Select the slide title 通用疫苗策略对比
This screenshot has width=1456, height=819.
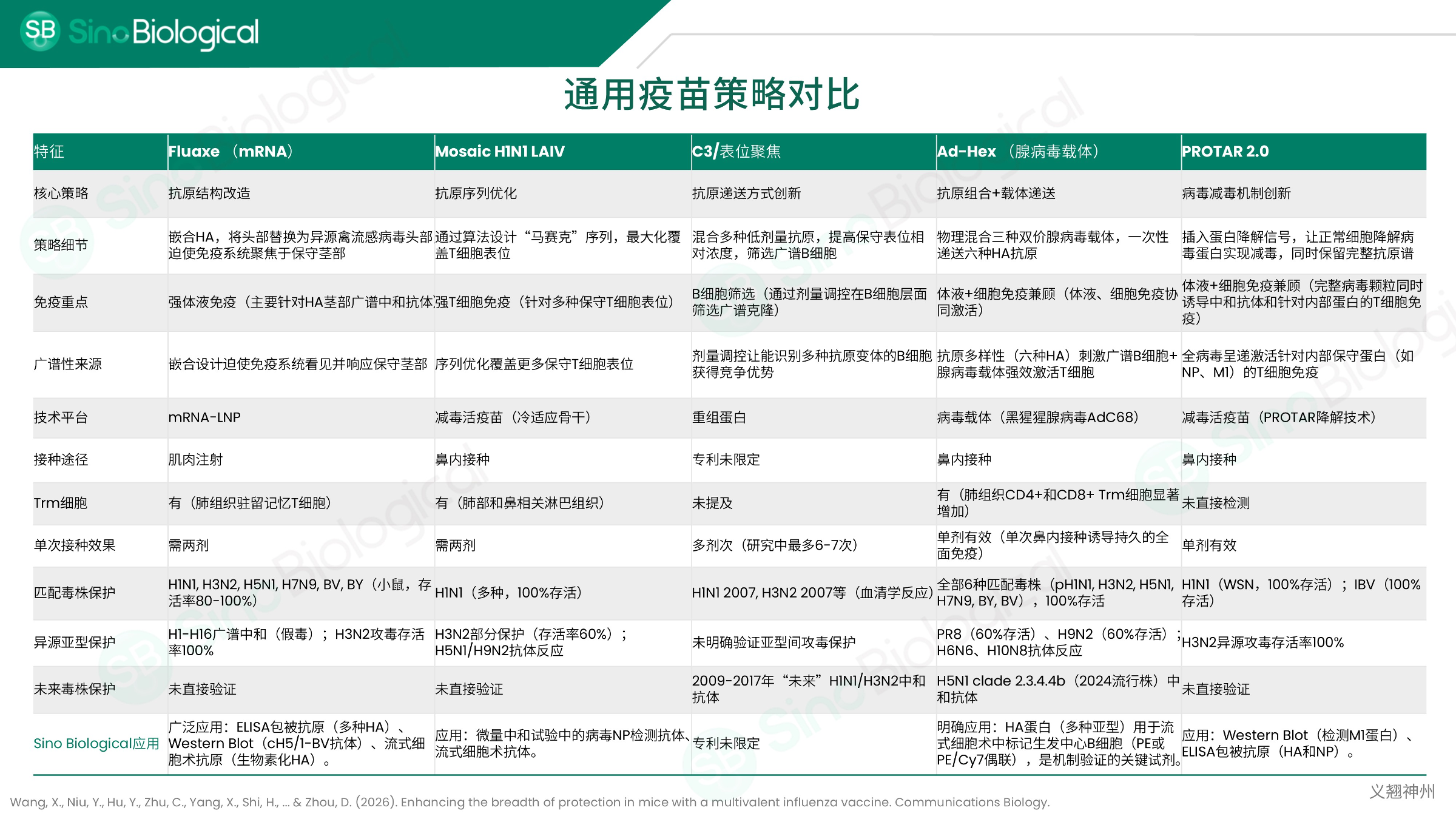(x=712, y=95)
